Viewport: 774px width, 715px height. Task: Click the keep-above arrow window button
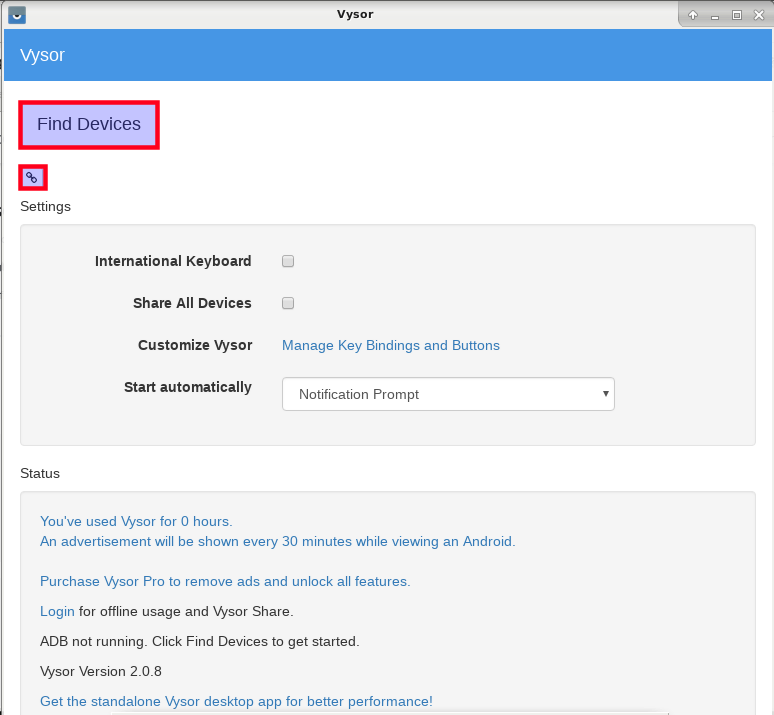[693, 15]
